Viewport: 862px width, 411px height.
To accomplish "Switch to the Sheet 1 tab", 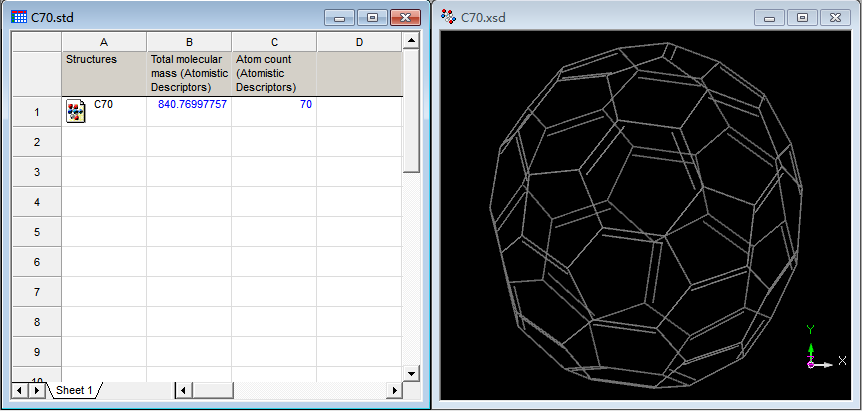I will click(74, 390).
